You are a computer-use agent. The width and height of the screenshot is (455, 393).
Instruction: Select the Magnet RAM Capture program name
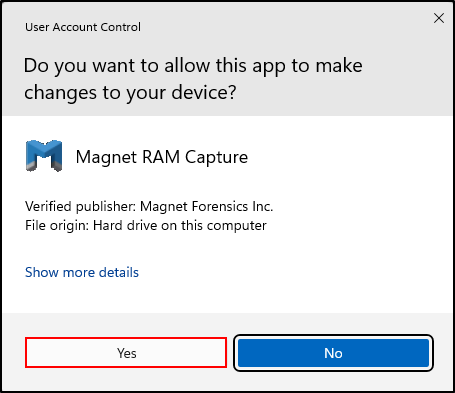click(x=162, y=157)
